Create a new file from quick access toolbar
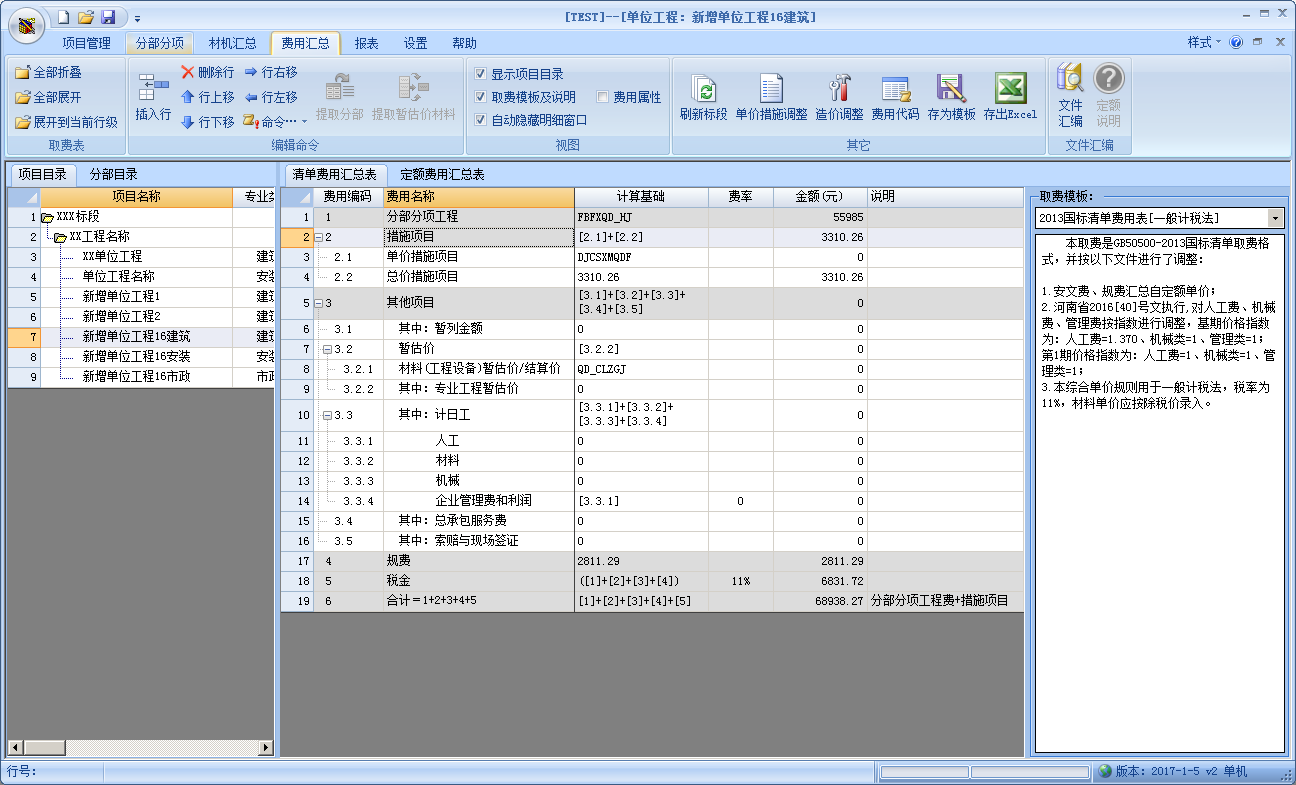This screenshot has width=1296, height=785. pyautogui.click(x=63, y=17)
